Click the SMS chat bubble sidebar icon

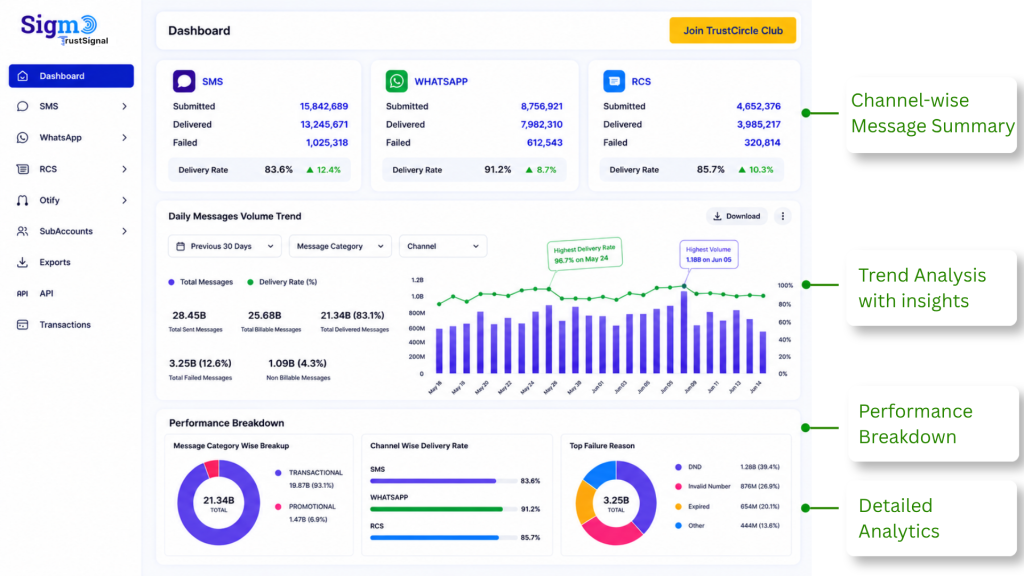(23, 106)
